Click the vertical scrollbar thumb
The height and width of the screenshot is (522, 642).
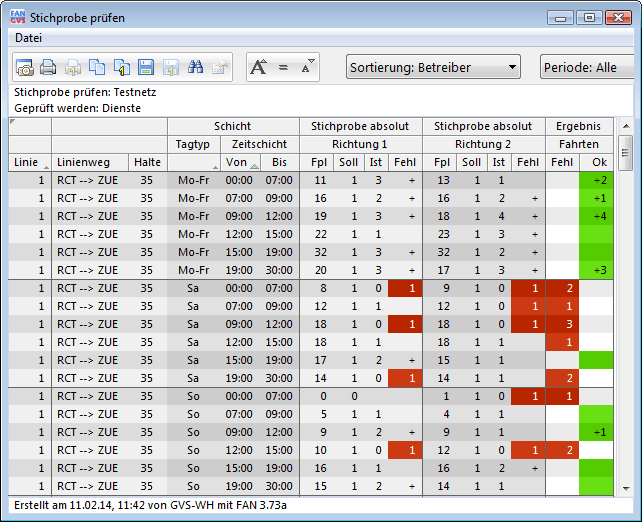(x=626, y=153)
